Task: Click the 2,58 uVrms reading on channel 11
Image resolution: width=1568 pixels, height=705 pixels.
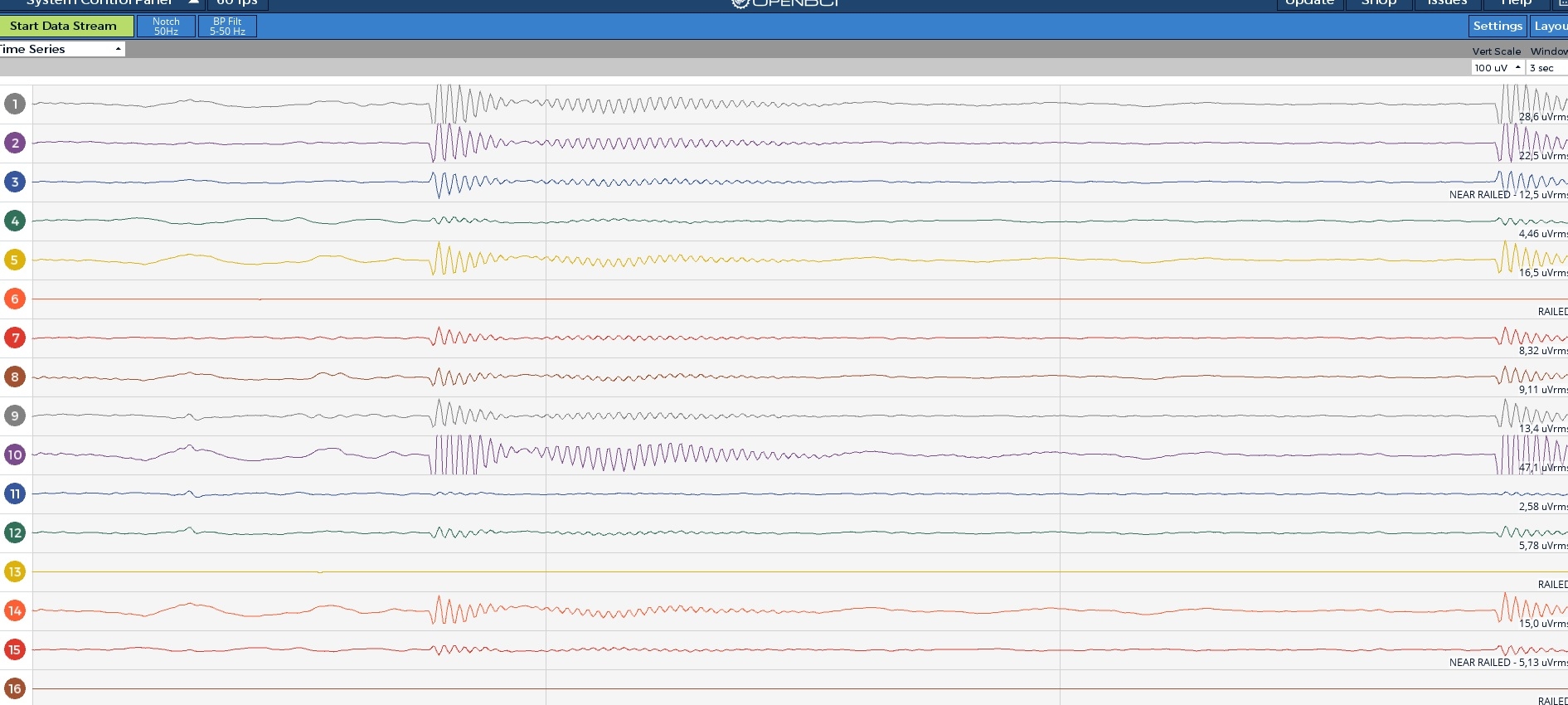Action: pos(1542,507)
